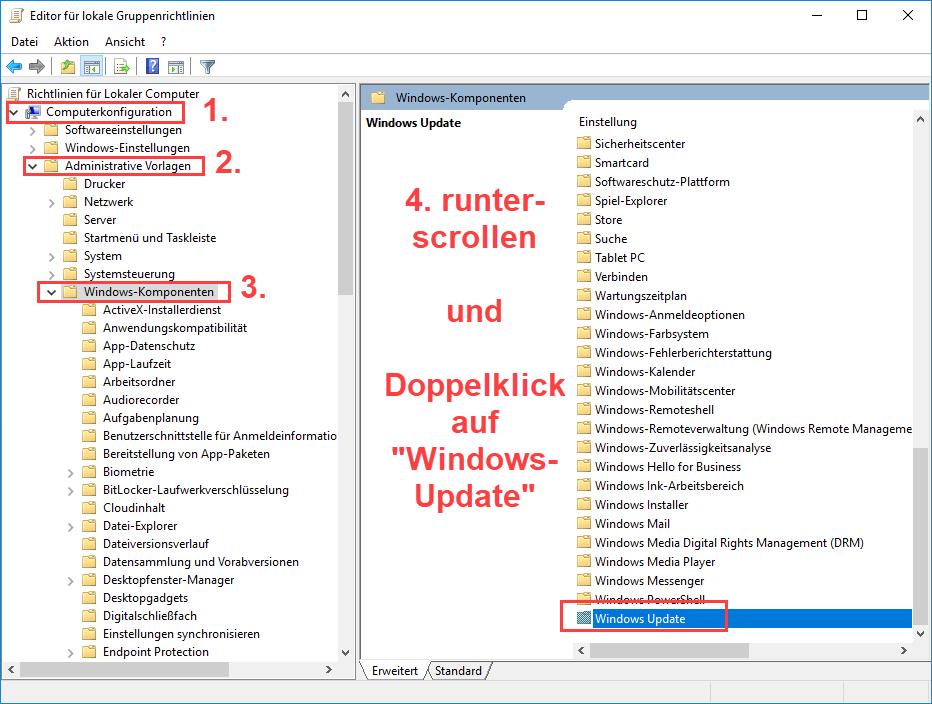This screenshot has width=932, height=704.
Task: Expand the BitLocker-Laufwerkverschlüsselung node
Action: click(x=71, y=491)
